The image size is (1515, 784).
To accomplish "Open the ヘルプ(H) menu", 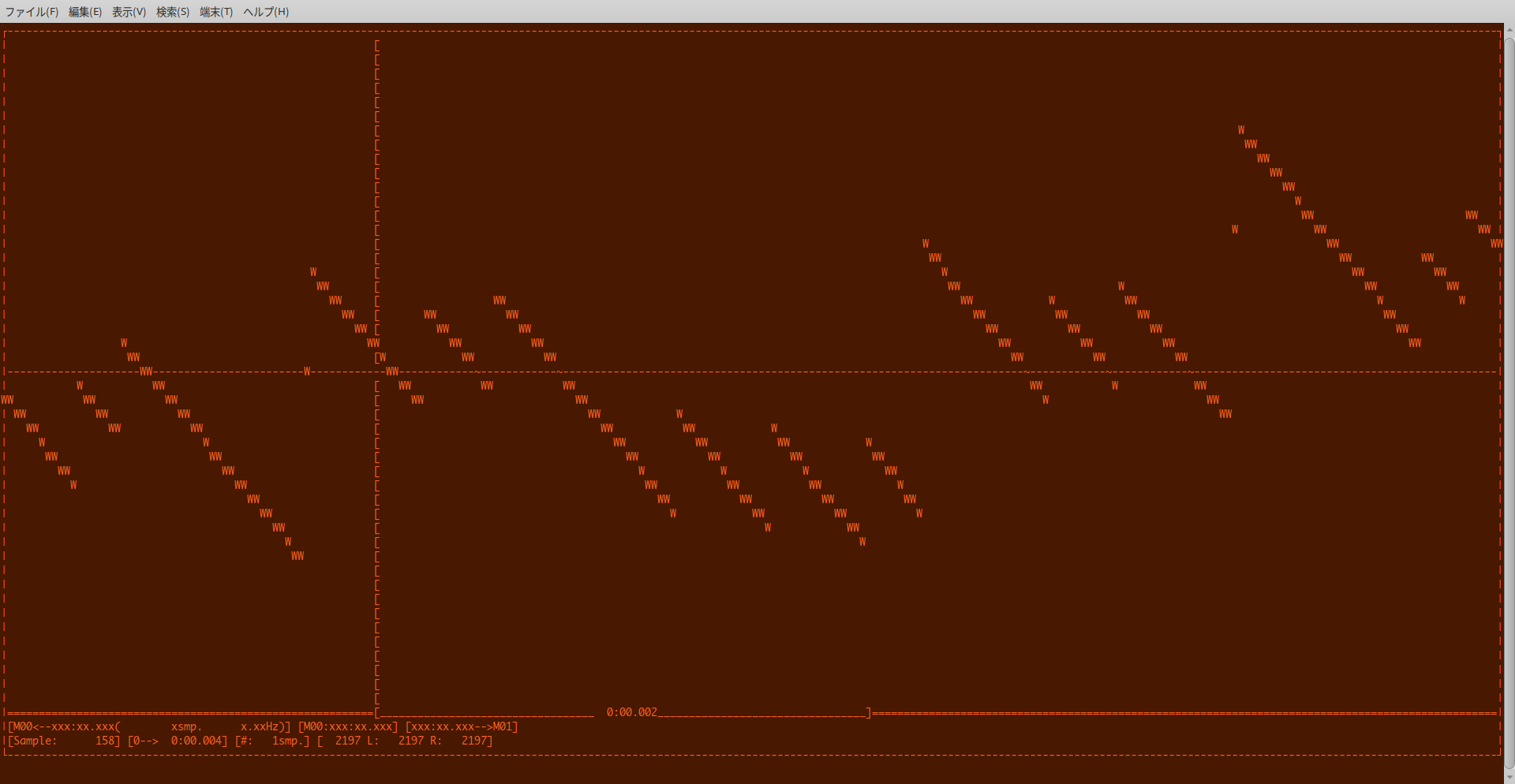I will [x=266, y=12].
